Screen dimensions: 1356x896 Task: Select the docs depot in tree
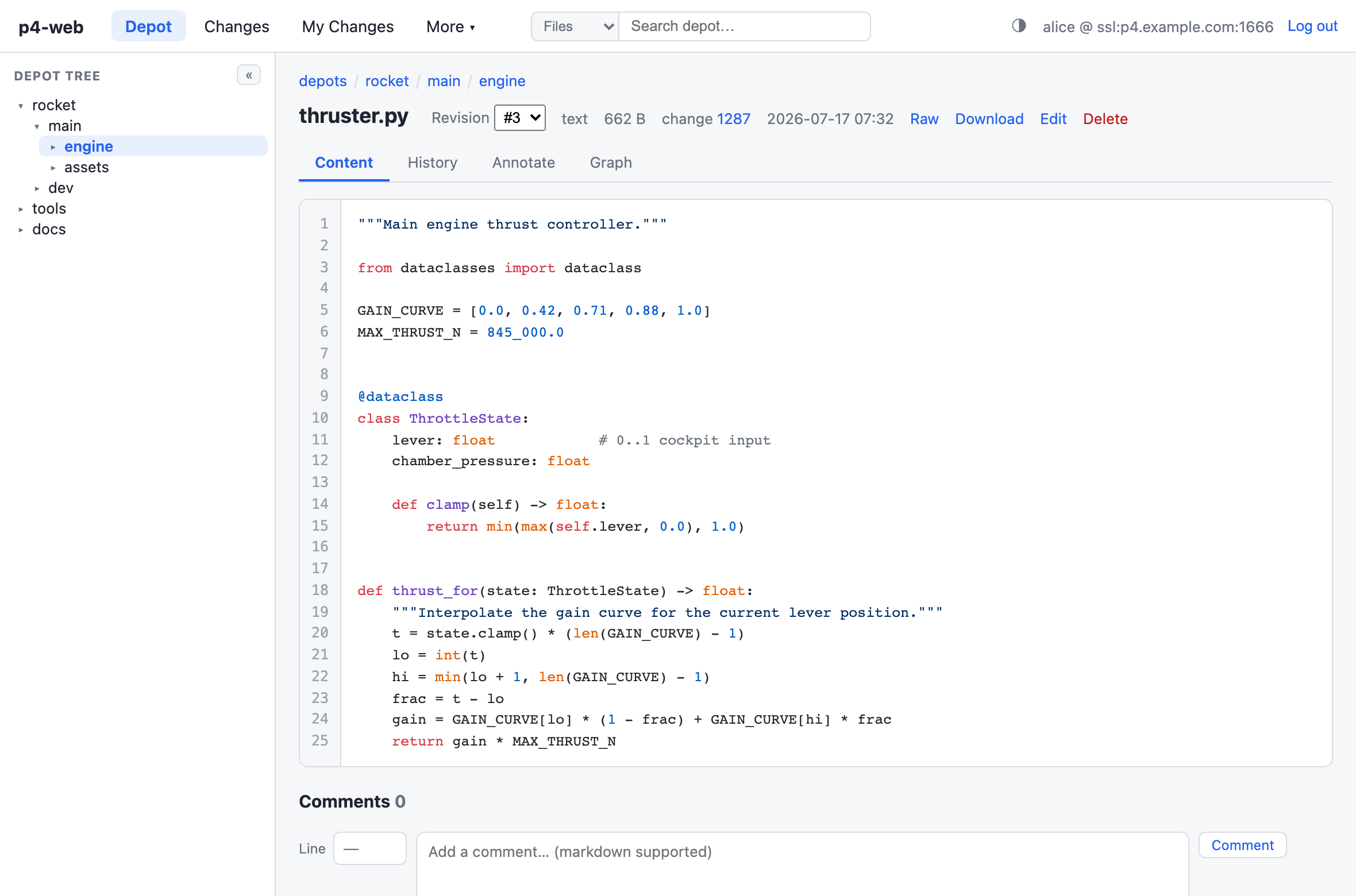(49, 229)
